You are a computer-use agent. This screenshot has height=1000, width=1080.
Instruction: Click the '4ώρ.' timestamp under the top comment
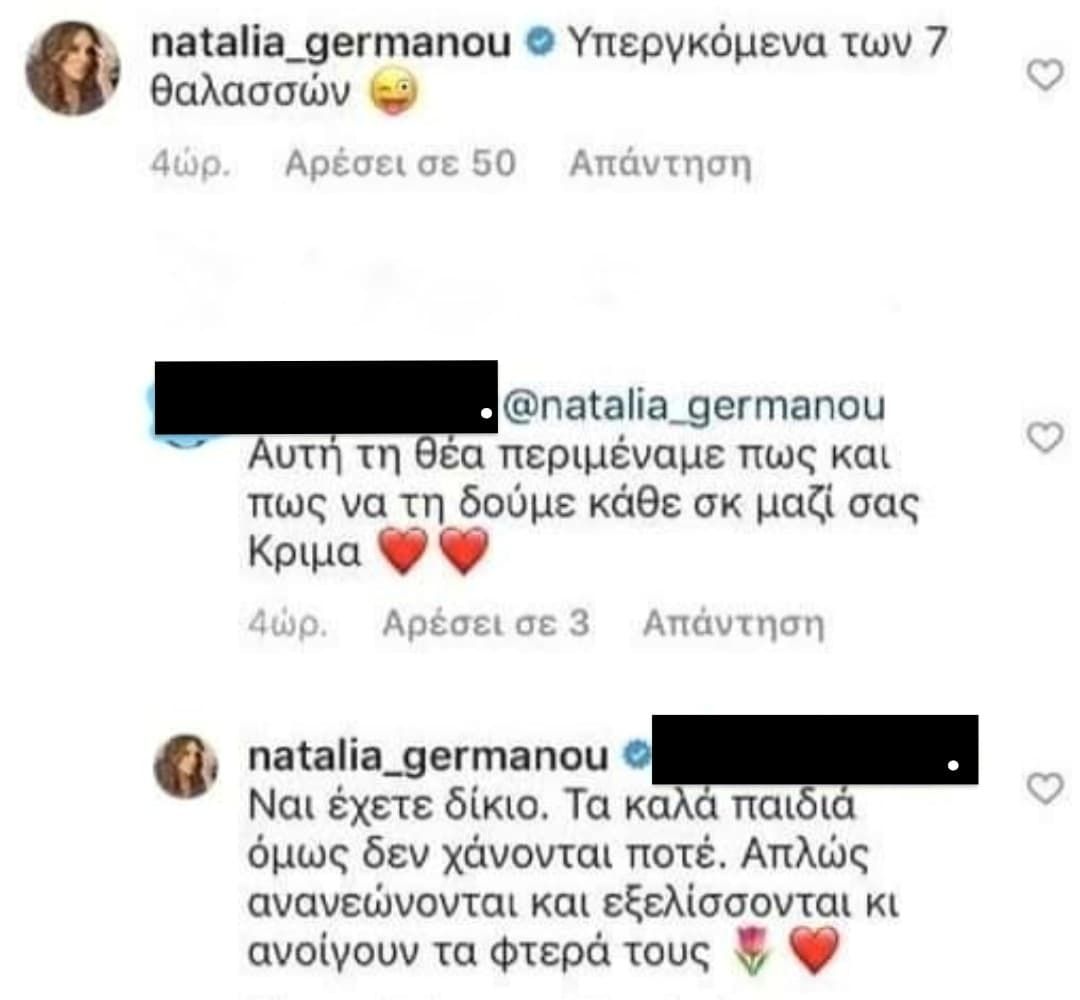coord(190,165)
